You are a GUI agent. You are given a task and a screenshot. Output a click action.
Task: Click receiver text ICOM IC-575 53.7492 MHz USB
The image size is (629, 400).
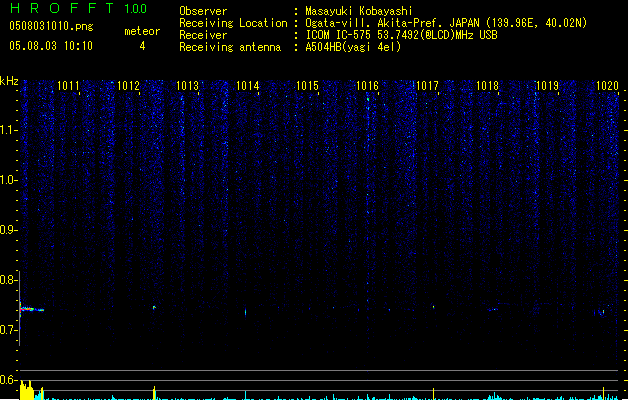coord(401,35)
